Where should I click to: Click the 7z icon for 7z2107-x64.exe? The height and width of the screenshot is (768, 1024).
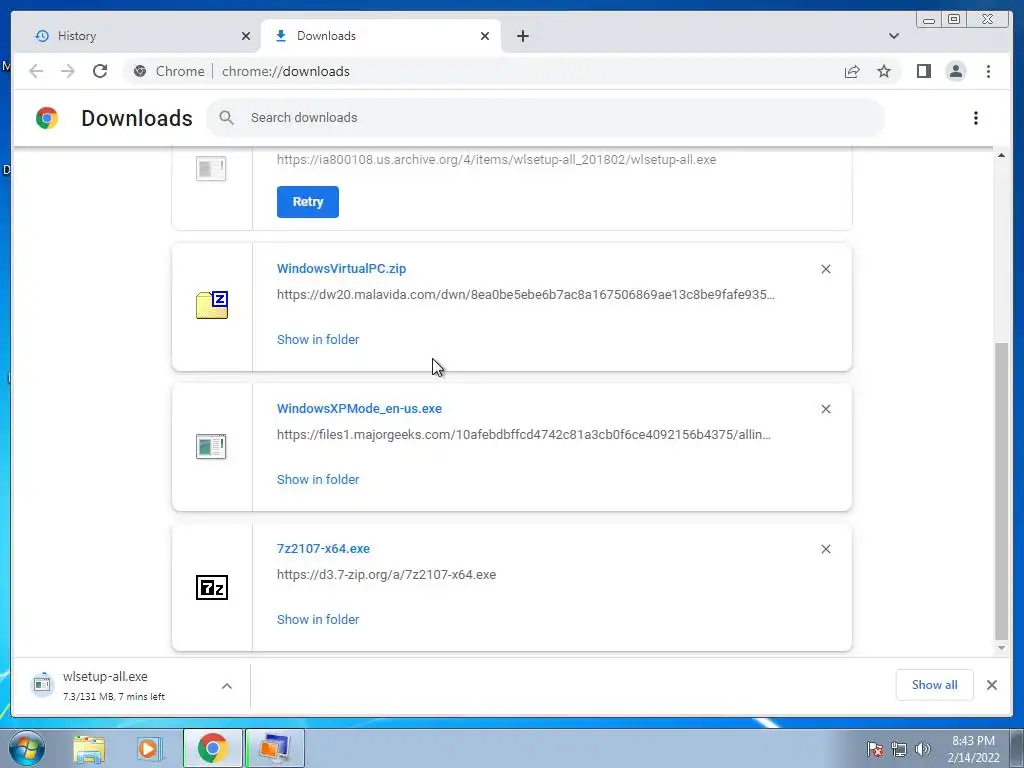[212, 588]
